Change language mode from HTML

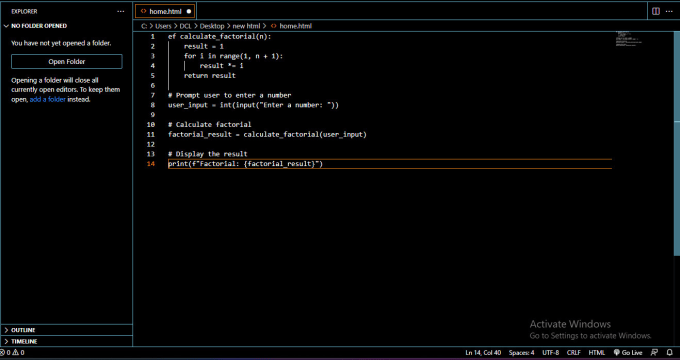click(x=596, y=353)
